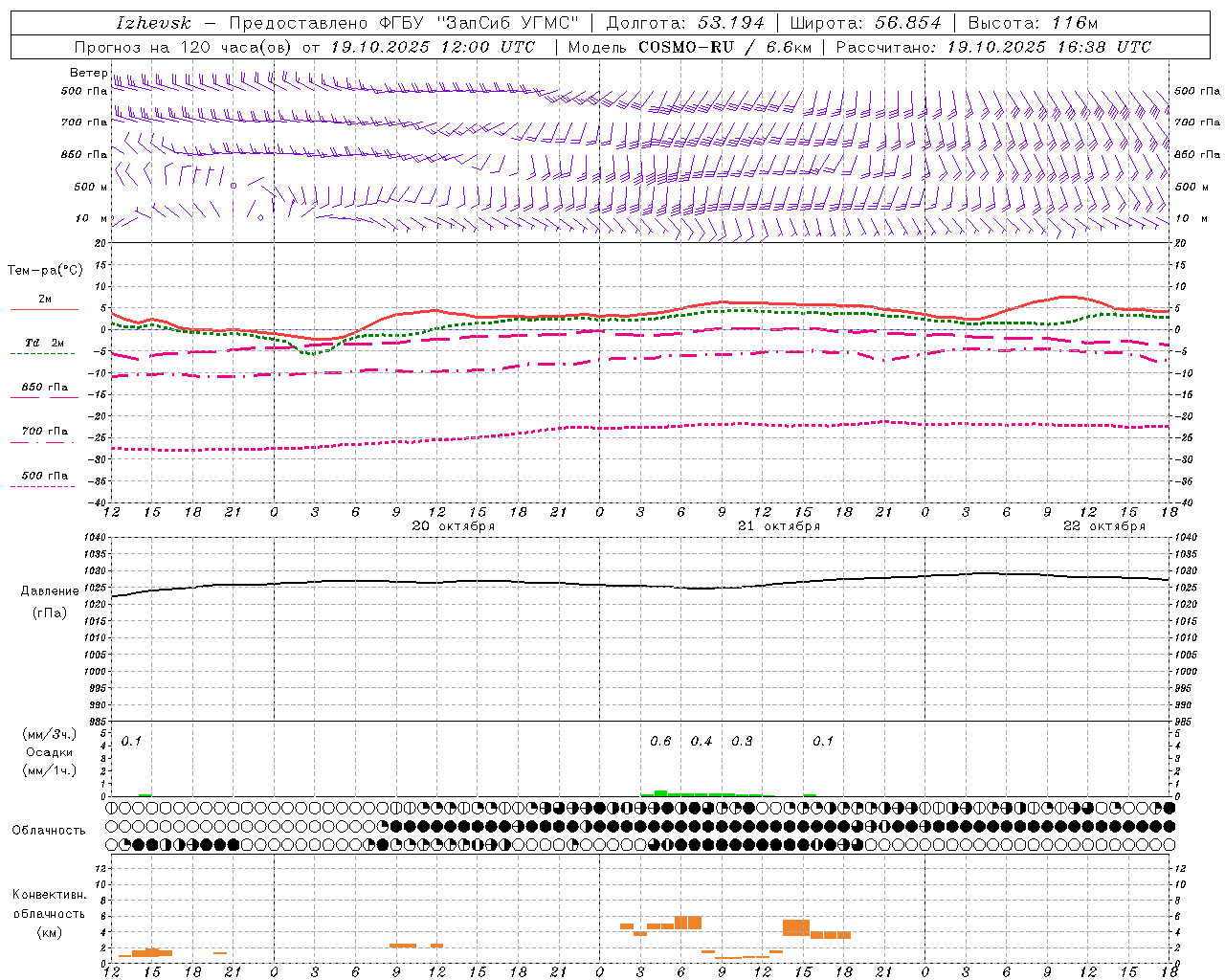
Task: Click the 21 октября date label
Action: tap(779, 526)
